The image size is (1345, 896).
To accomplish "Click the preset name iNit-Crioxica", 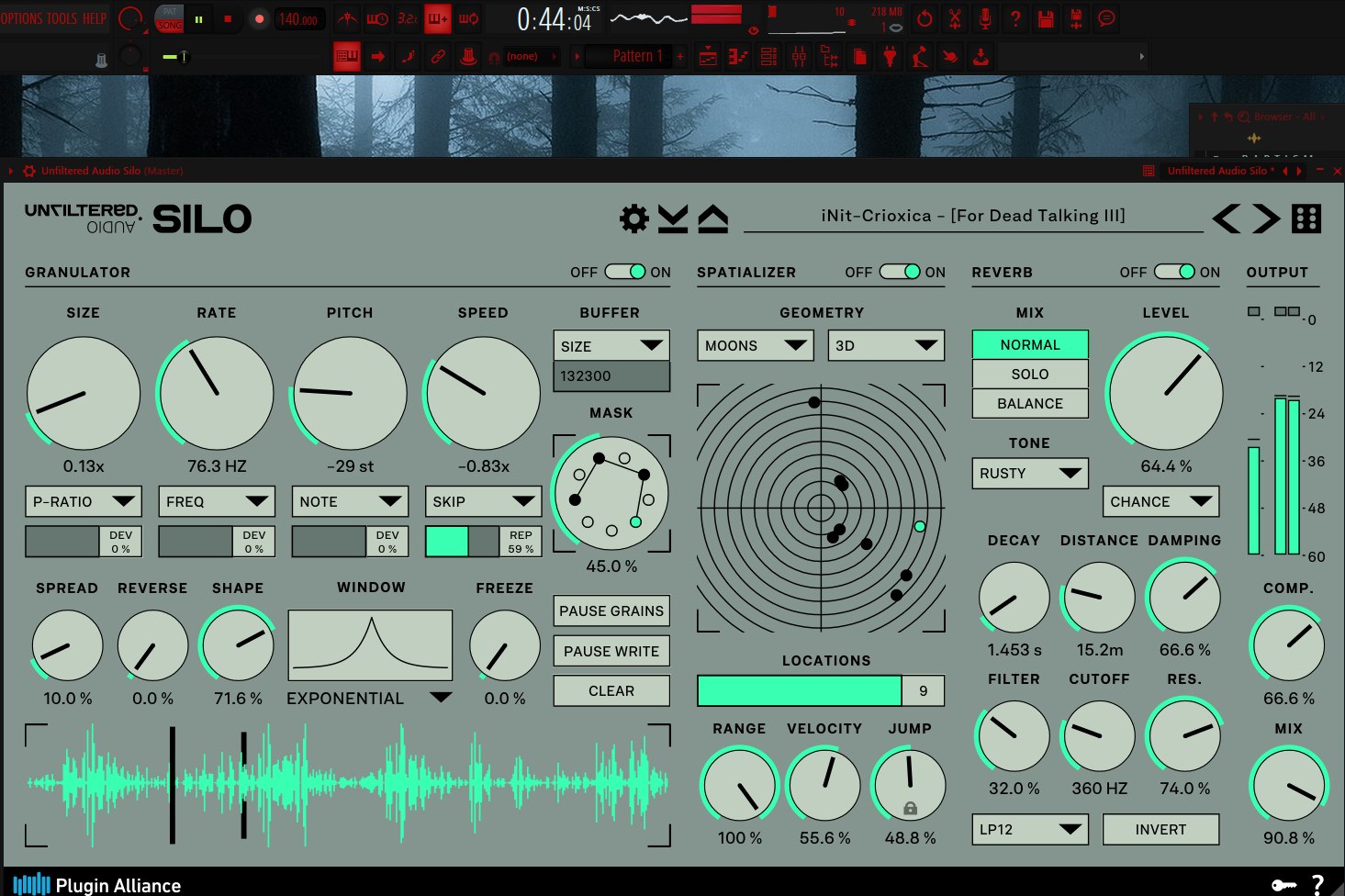I will pos(973,216).
